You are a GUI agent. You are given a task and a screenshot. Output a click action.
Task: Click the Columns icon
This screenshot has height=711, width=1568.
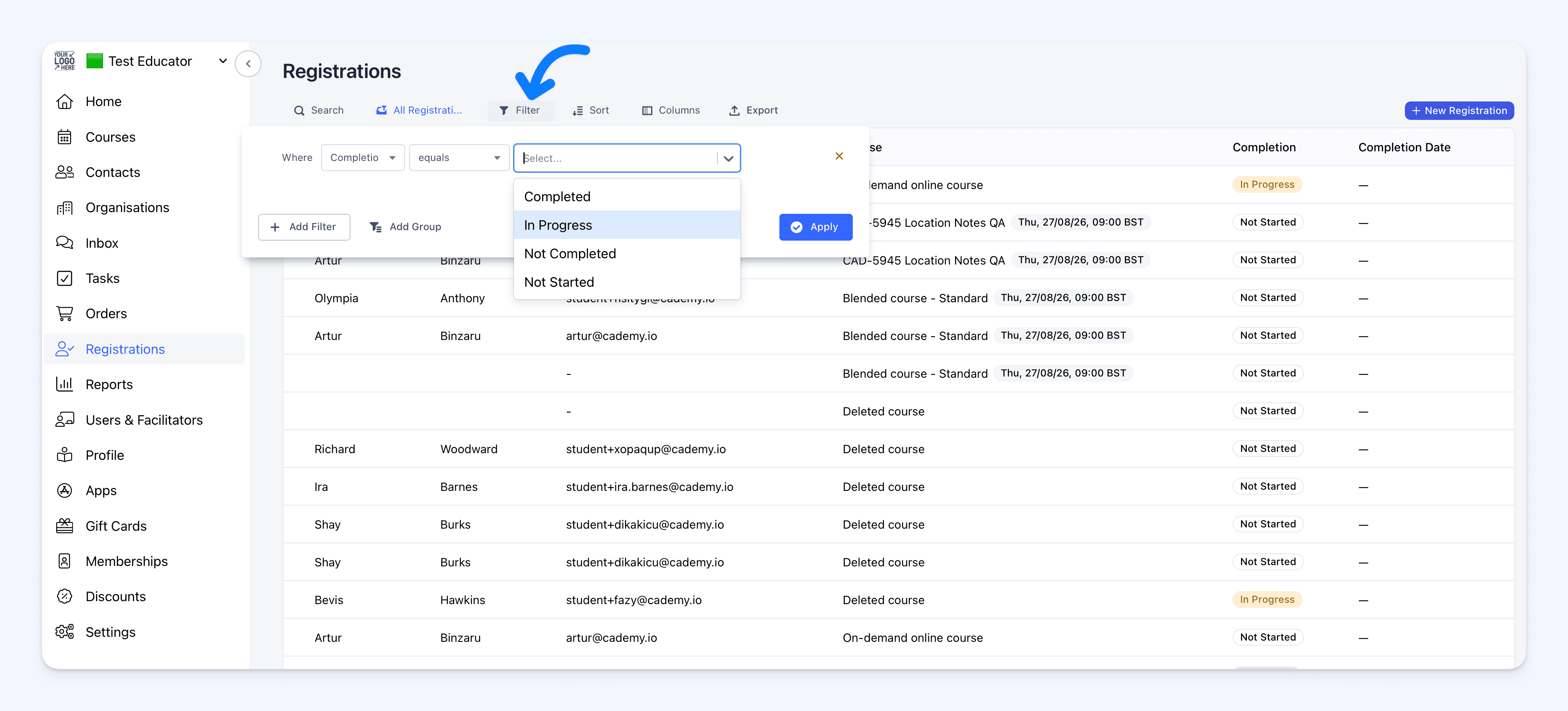point(647,110)
